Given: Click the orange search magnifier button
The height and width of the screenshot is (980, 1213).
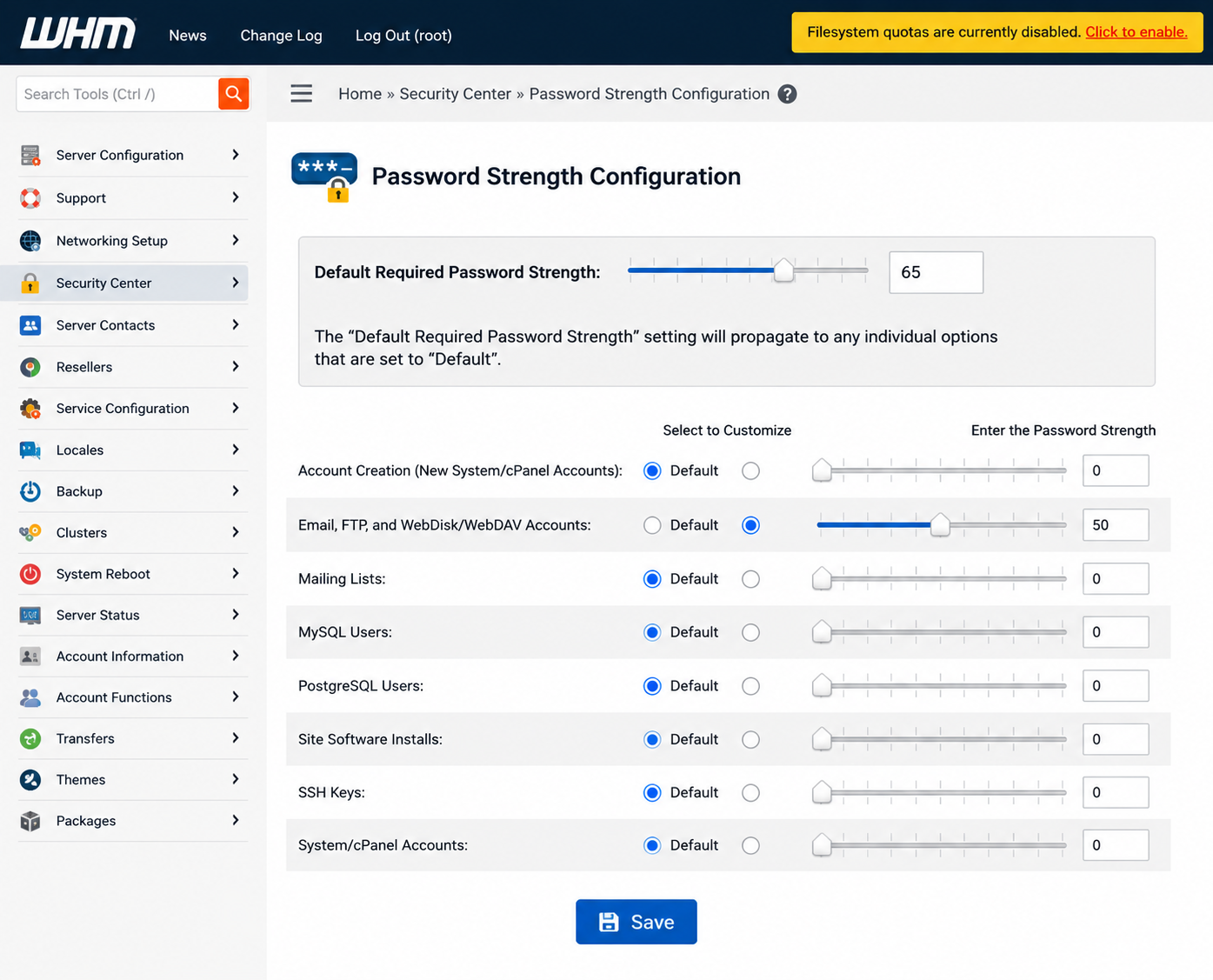Looking at the screenshot, I should [233, 93].
